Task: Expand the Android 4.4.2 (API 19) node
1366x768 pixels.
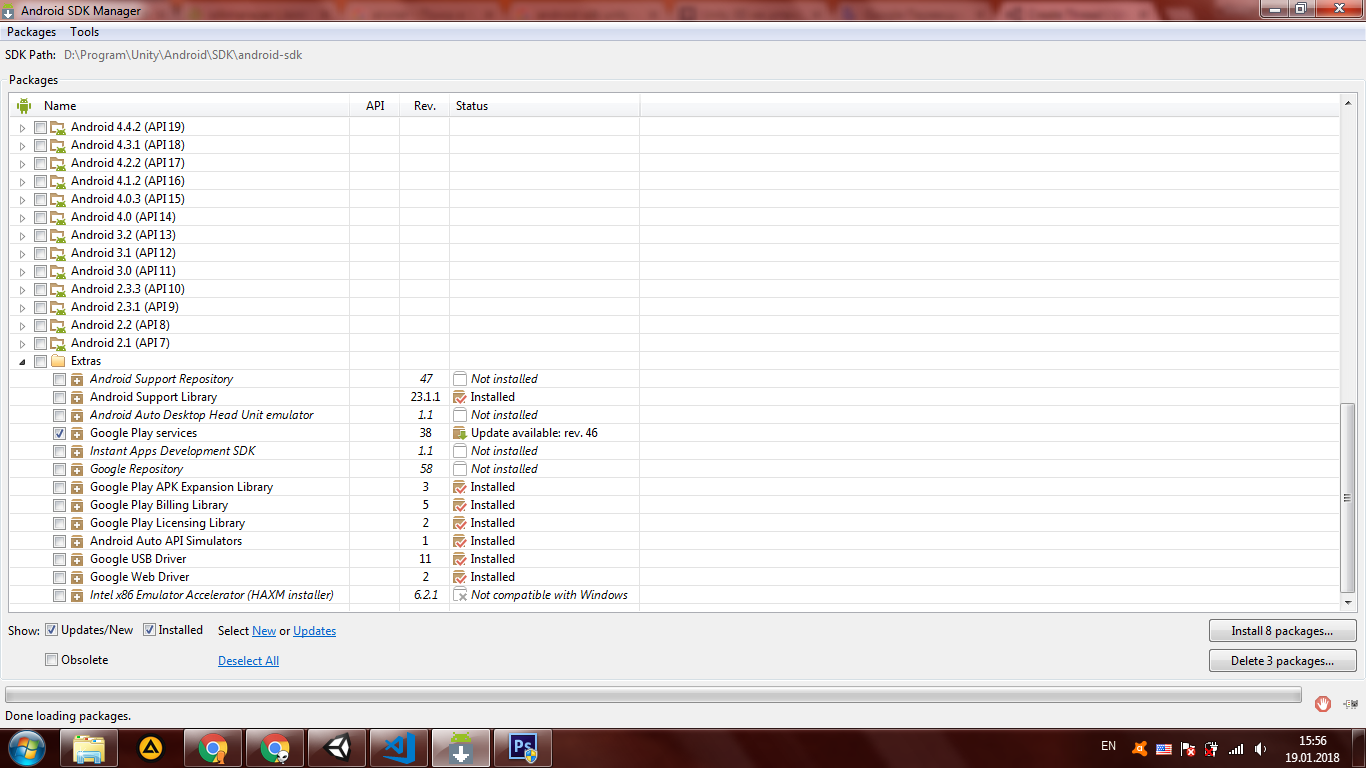Action: coord(22,128)
